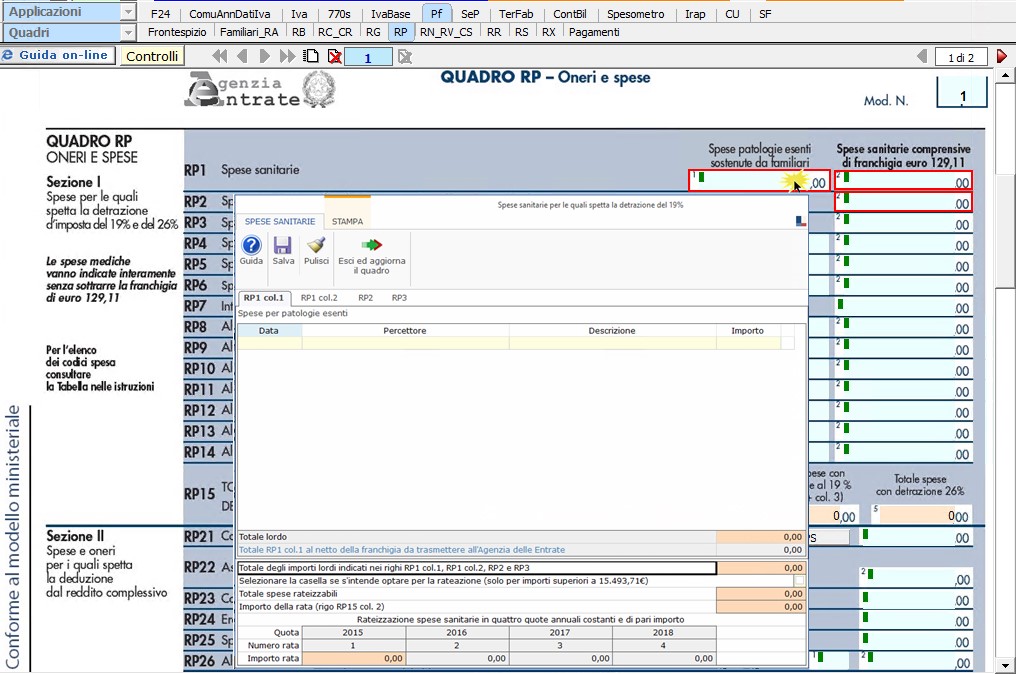Delete module icon with red X
Image resolution: width=1016 pixels, height=674 pixels.
(x=334, y=56)
